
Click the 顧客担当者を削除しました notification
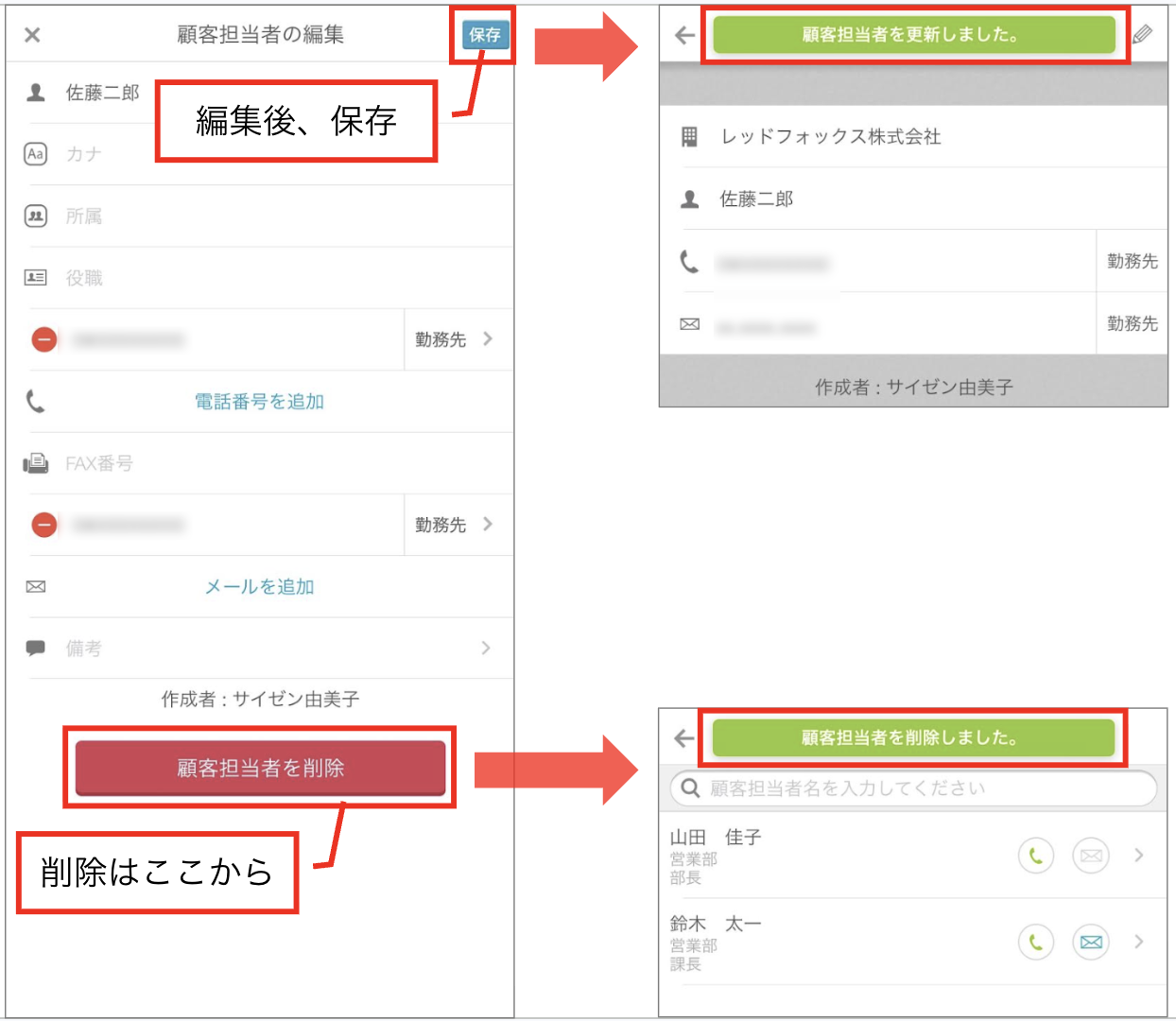[913, 737]
